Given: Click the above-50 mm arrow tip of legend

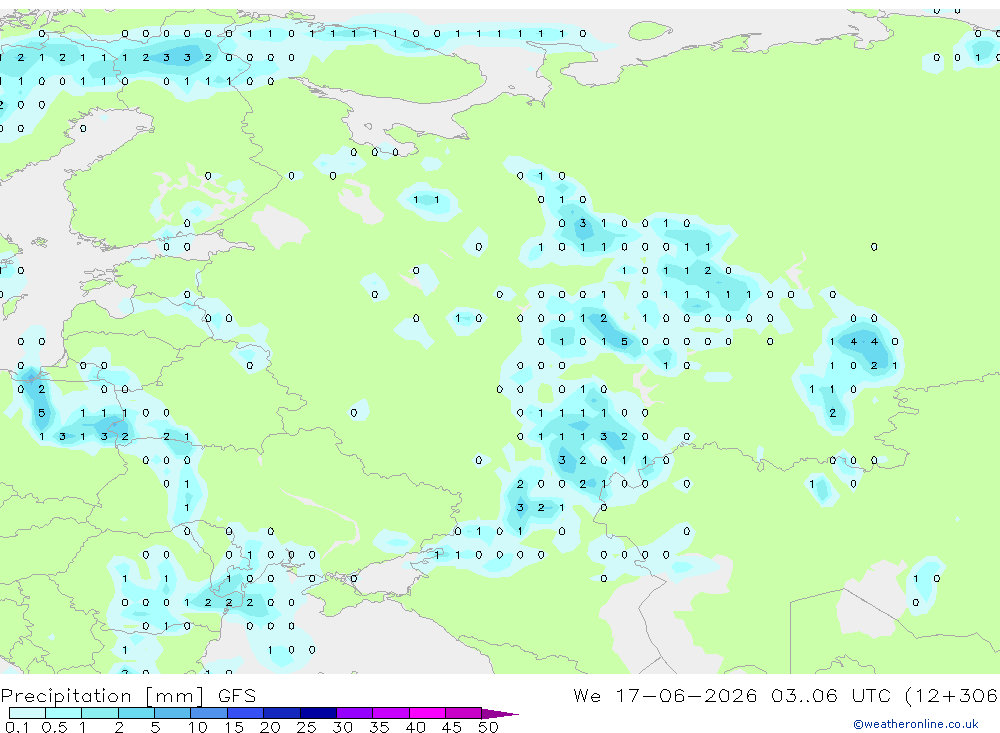Looking at the screenshot, I should pyautogui.click(x=500, y=713).
